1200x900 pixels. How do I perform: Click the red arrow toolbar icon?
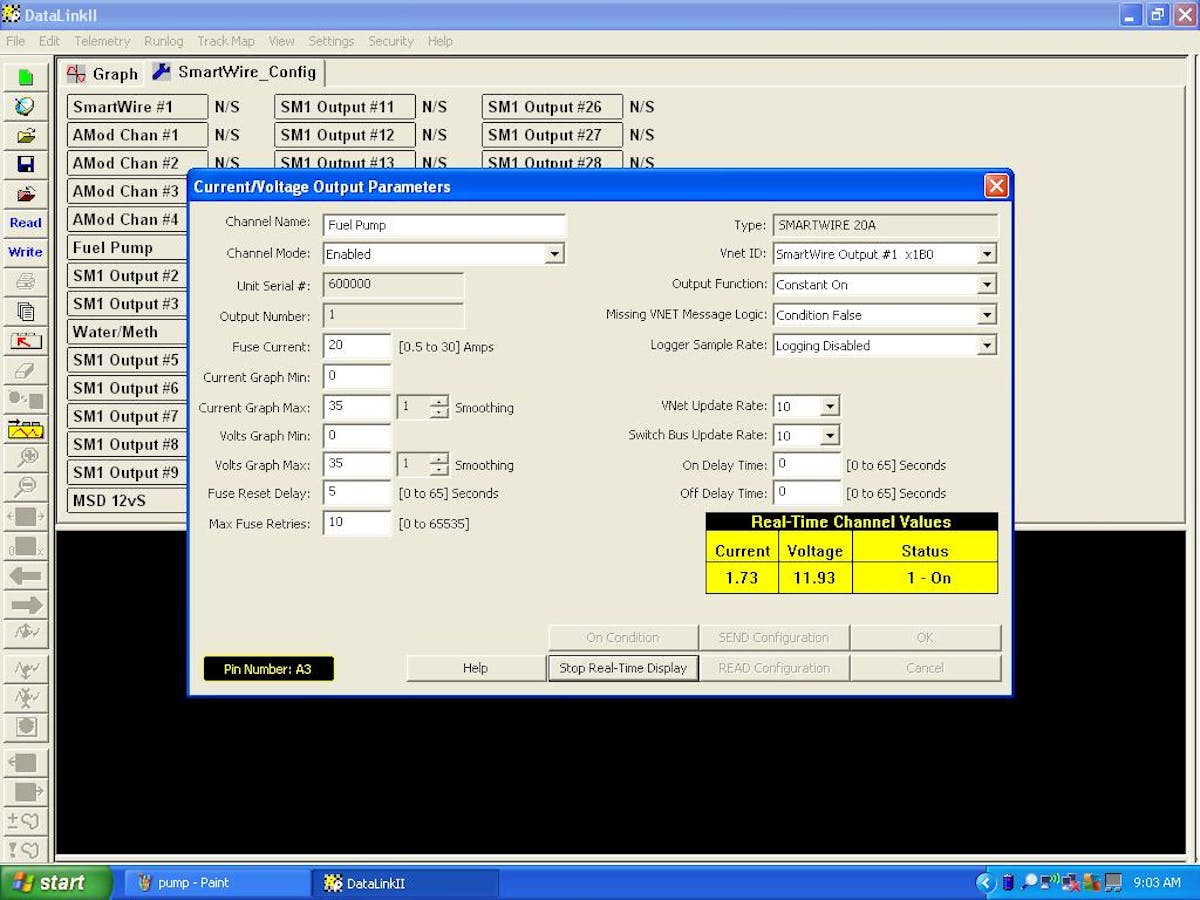coord(26,341)
